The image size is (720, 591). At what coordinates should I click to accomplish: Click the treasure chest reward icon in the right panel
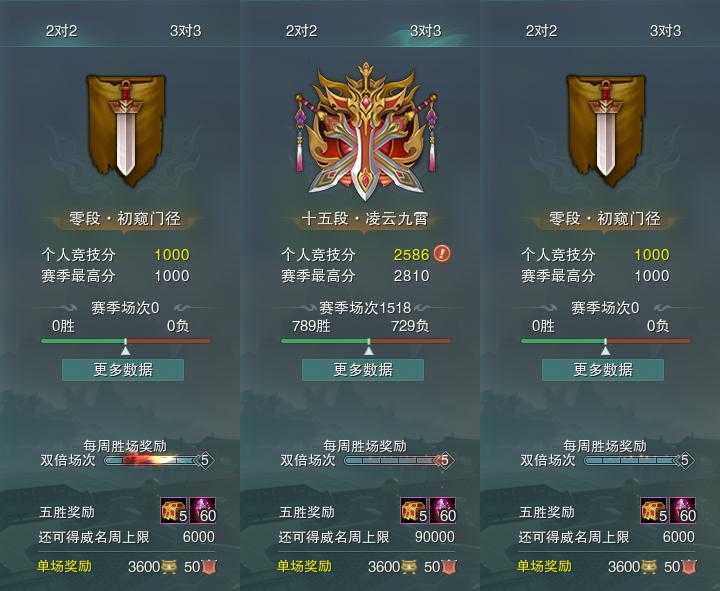click(x=654, y=511)
